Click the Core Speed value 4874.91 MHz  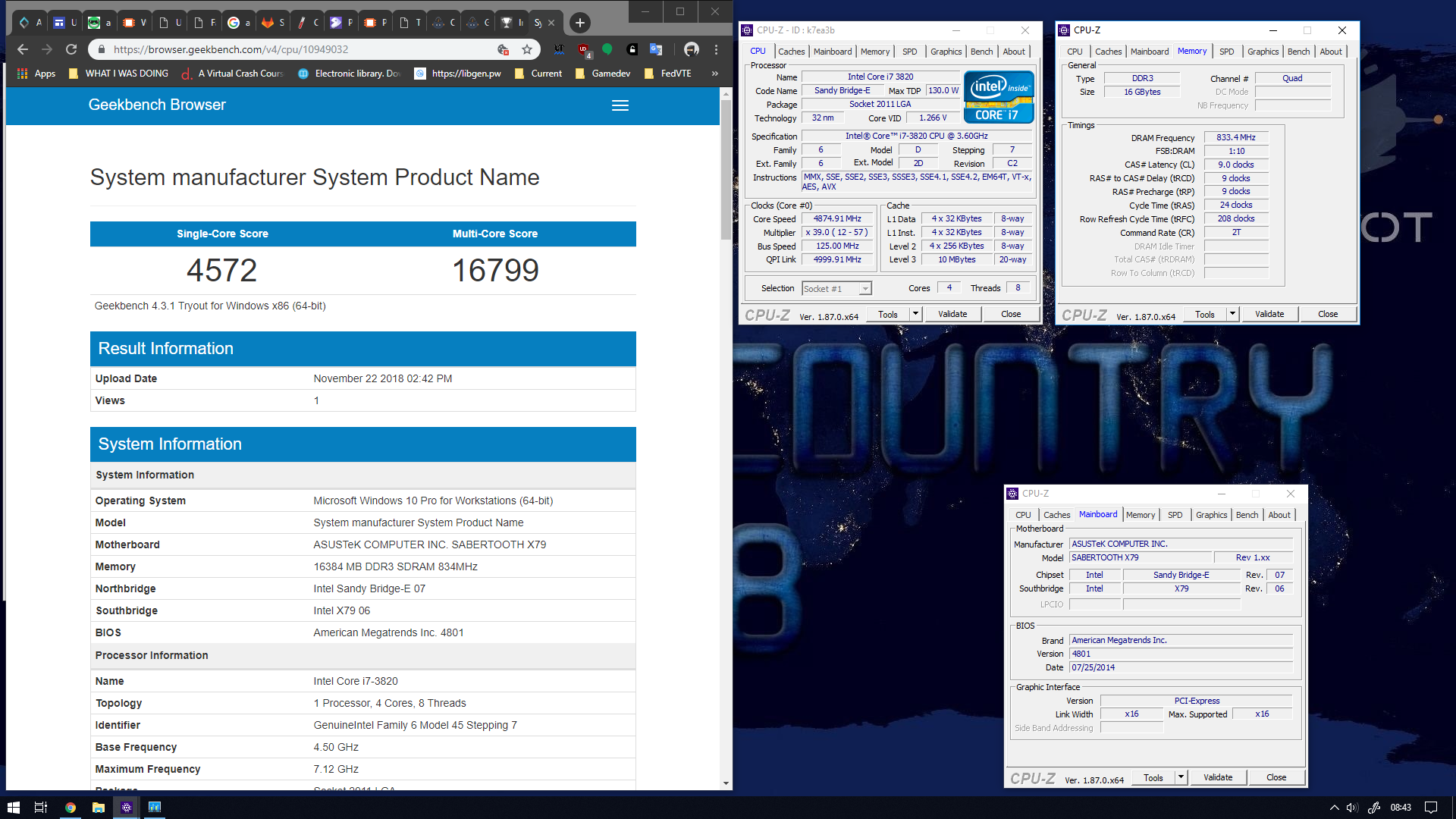click(x=837, y=218)
